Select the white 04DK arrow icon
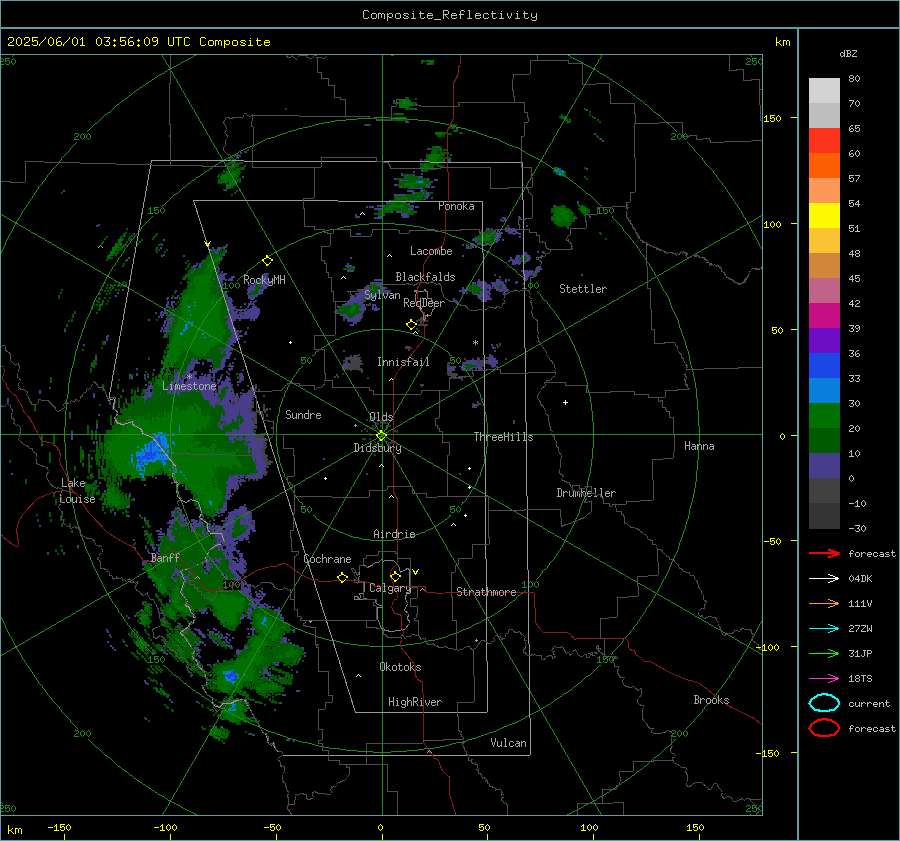The image size is (900, 841). [x=824, y=579]
